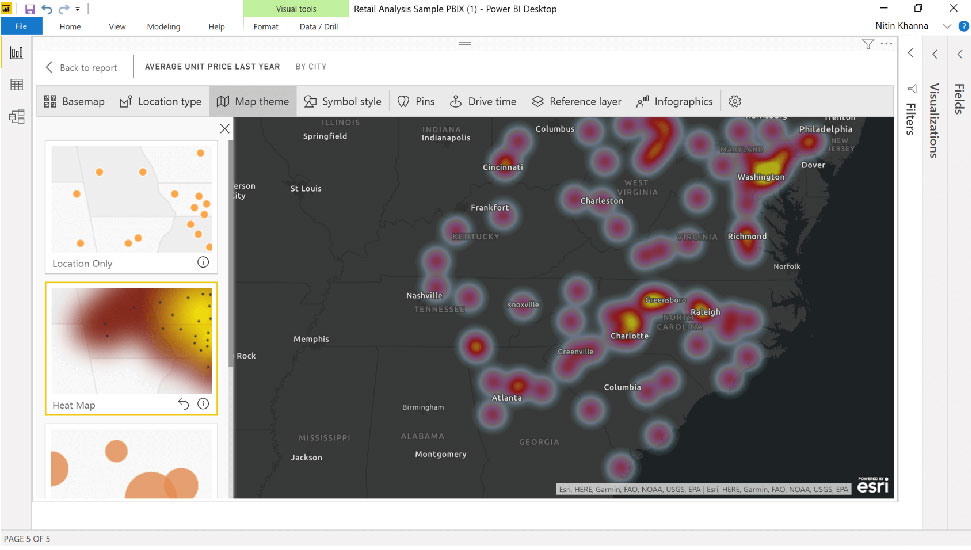The height and width of the screenshot is (550, 971).
Task: Click the Pins tool
Action: point(416,101)
